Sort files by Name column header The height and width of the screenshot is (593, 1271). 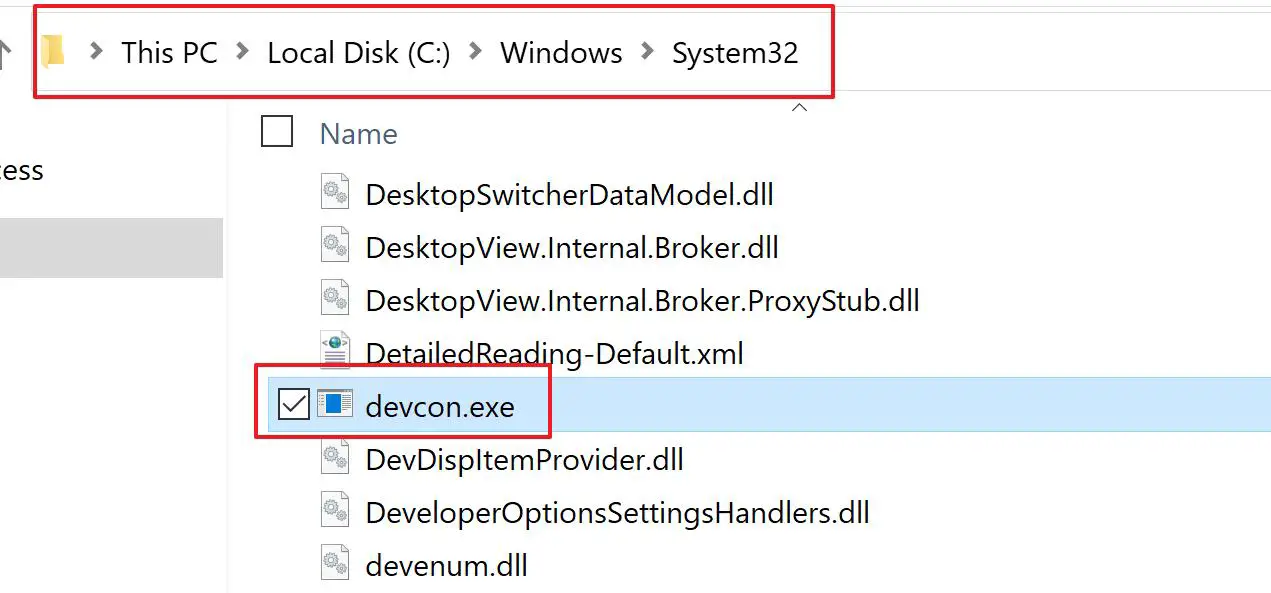[358, 134]
